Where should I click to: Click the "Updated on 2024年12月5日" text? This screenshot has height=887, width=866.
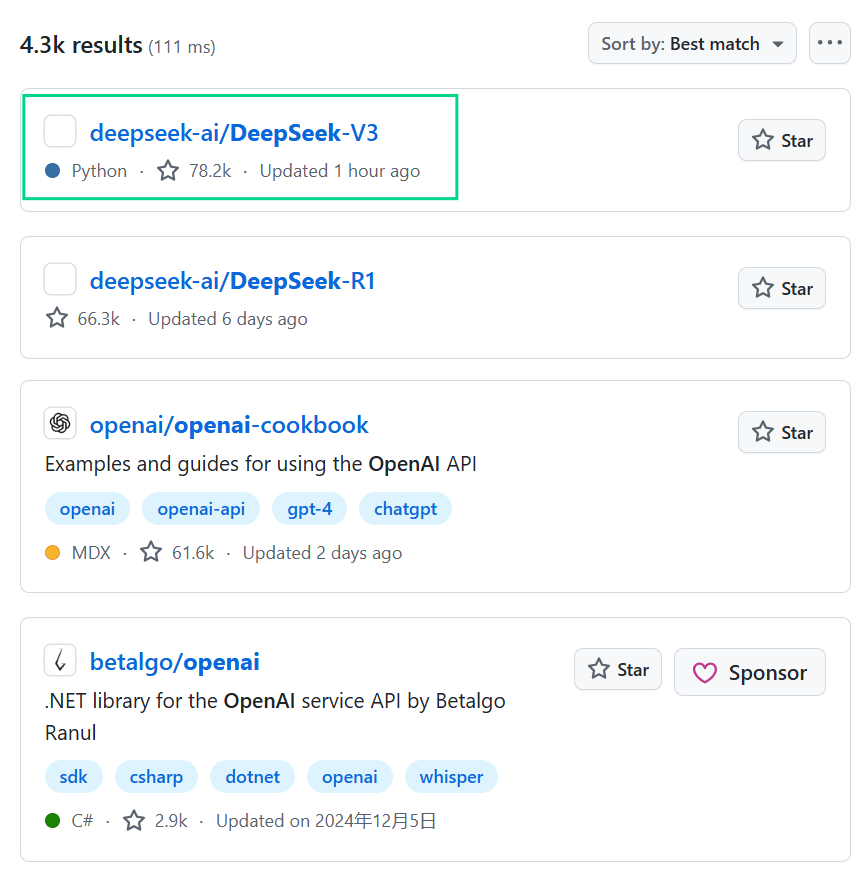coord(326,821)
